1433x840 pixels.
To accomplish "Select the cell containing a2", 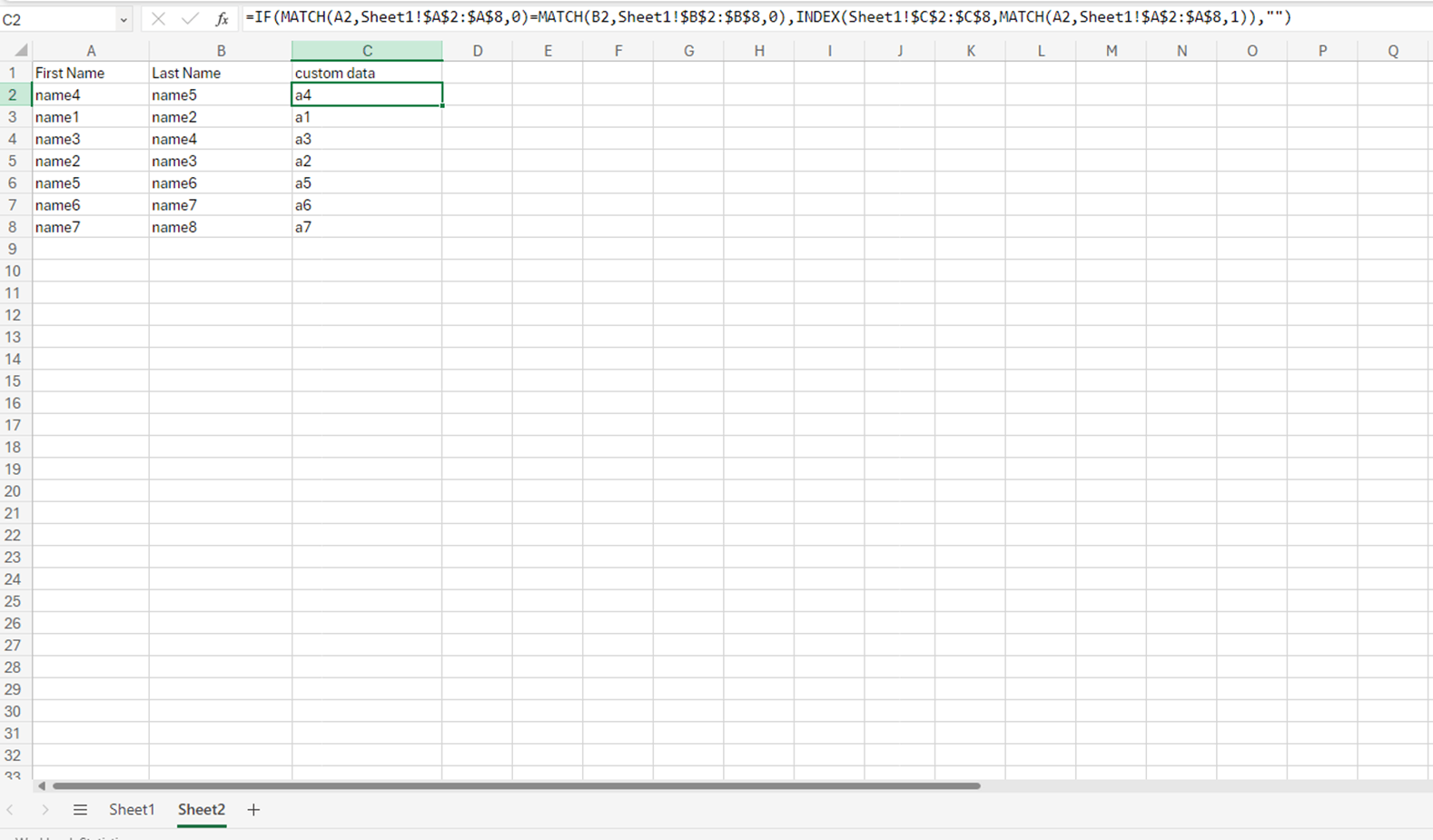I will click(x=367, y=161).
